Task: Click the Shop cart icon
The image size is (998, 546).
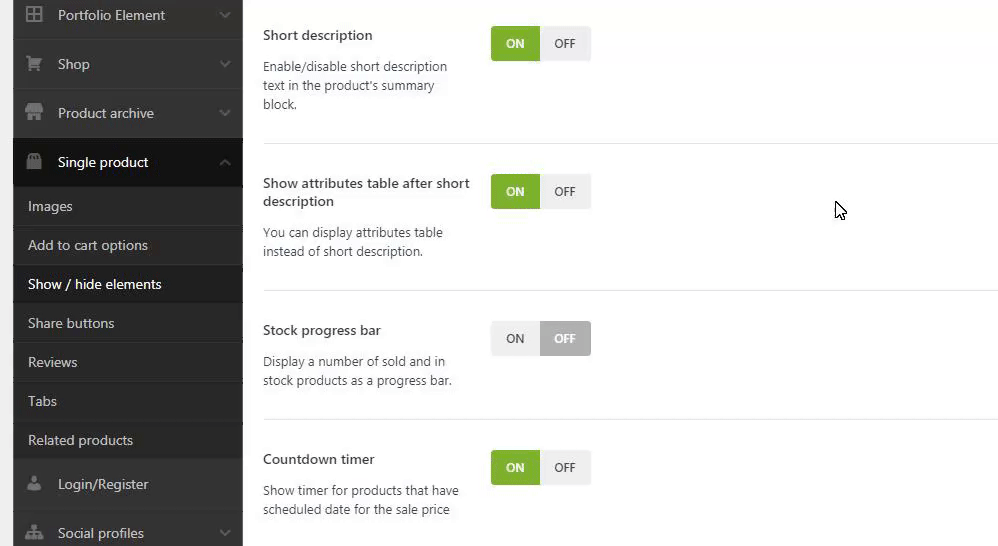Action: (34, 64)
